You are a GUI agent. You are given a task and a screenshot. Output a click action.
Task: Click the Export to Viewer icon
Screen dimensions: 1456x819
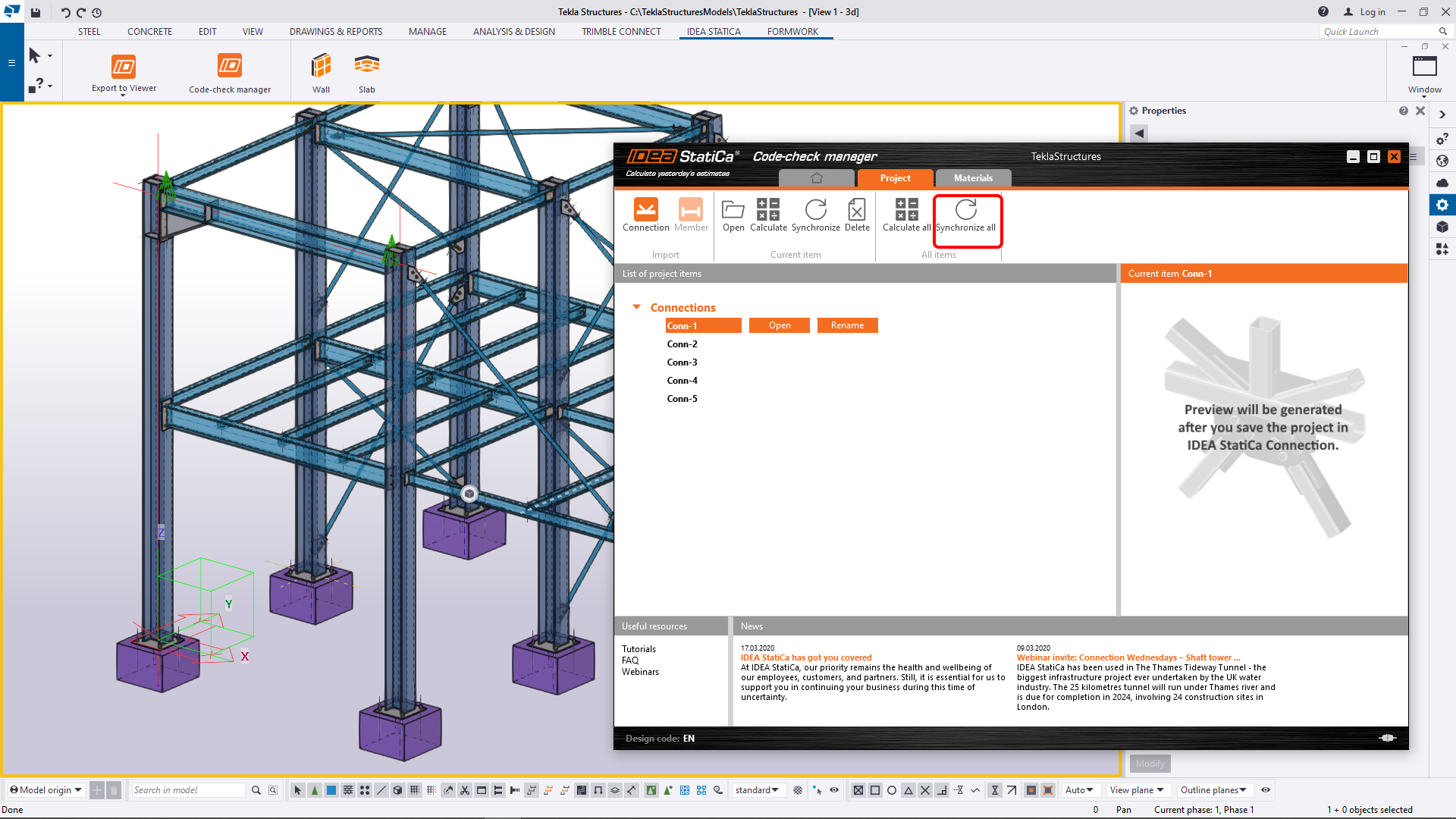[124, 68]
